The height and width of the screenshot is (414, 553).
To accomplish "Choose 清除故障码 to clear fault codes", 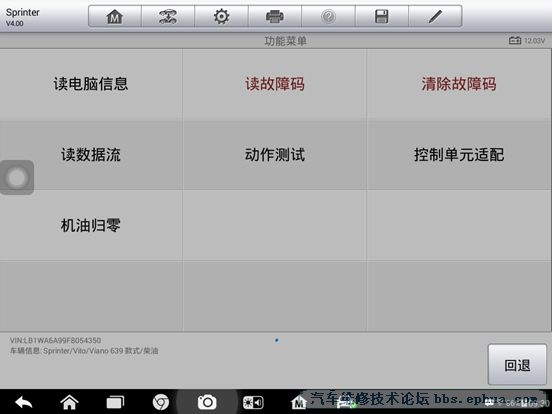I will click(x=459, y=84).
